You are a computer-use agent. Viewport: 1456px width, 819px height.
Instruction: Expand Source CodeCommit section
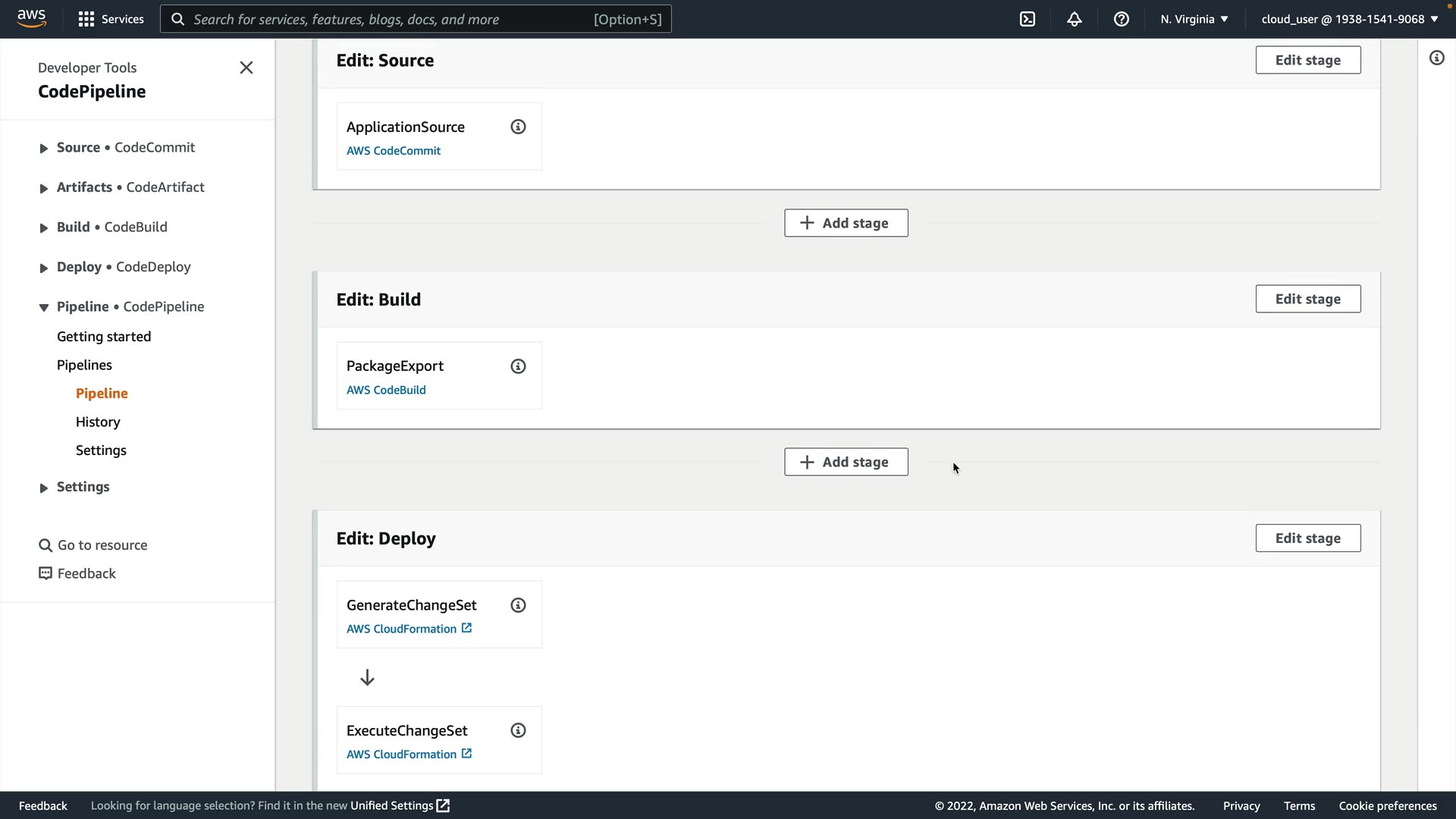click(x=43, y=149)
